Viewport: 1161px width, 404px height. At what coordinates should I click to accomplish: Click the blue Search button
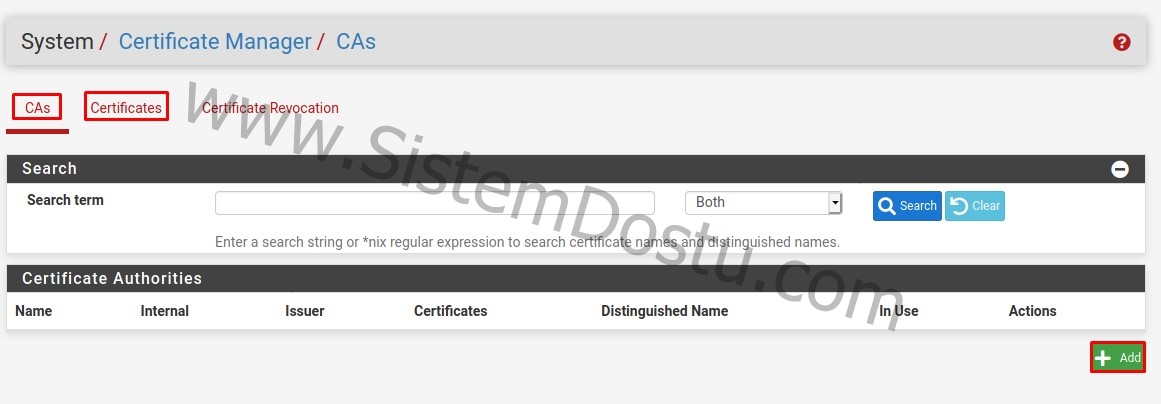tap(907, 206)
